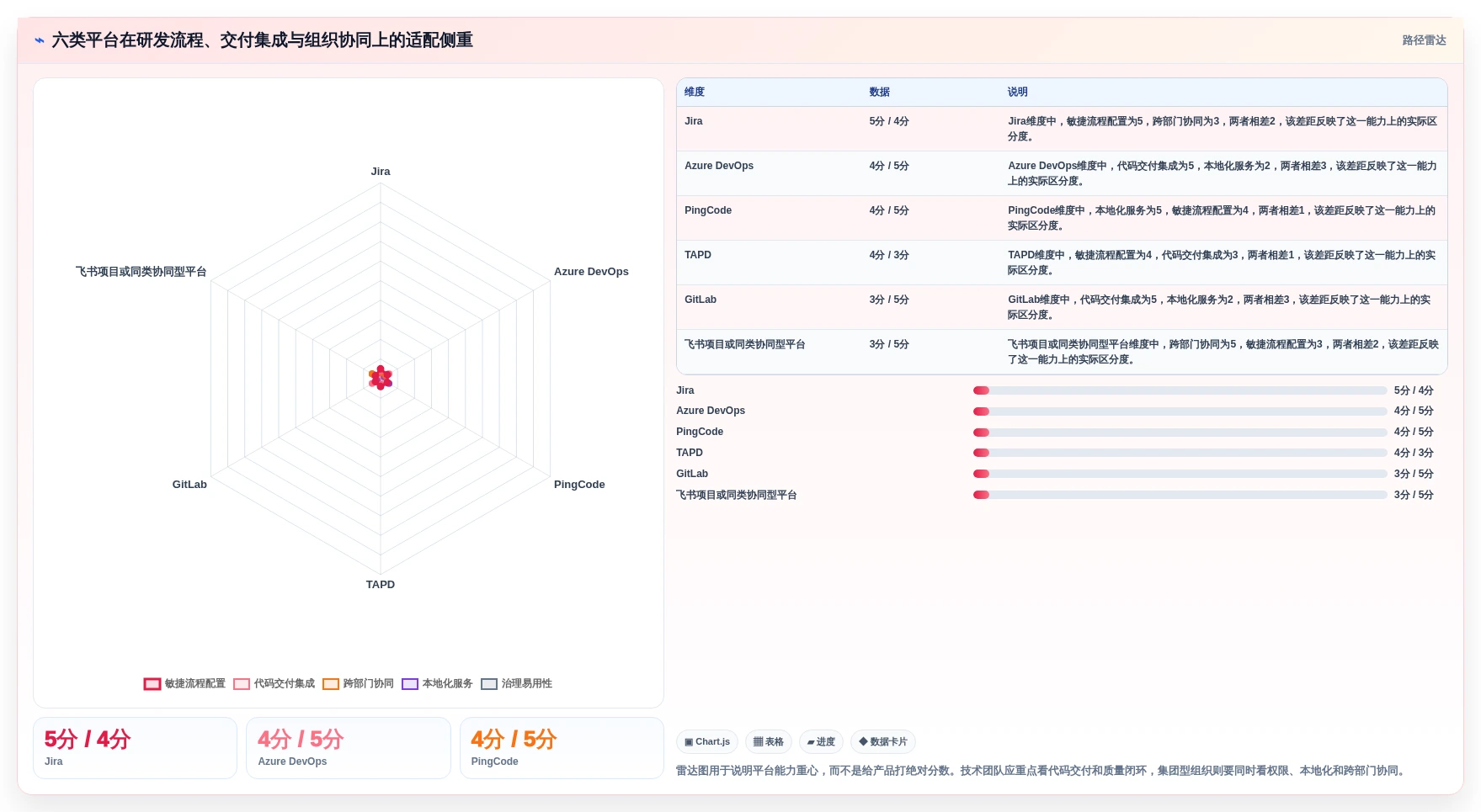Toggle the 代码交付集成 legend series
The image size is (1481, 812).
pos(274,683)
